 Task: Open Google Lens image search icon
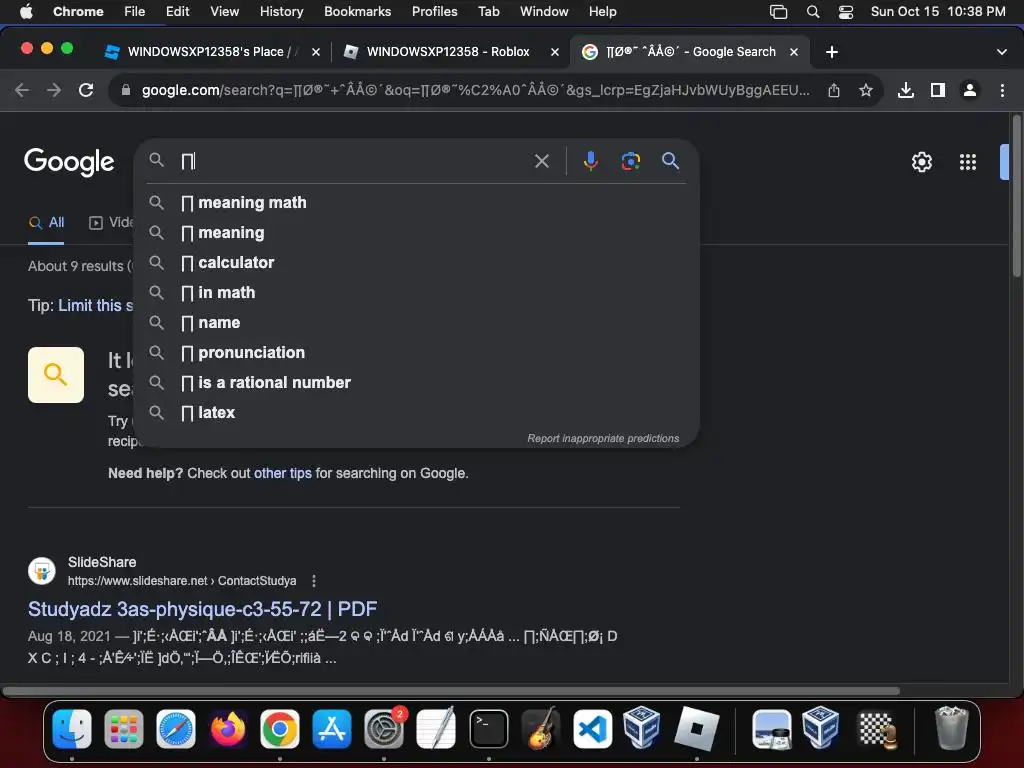[630, 161]
